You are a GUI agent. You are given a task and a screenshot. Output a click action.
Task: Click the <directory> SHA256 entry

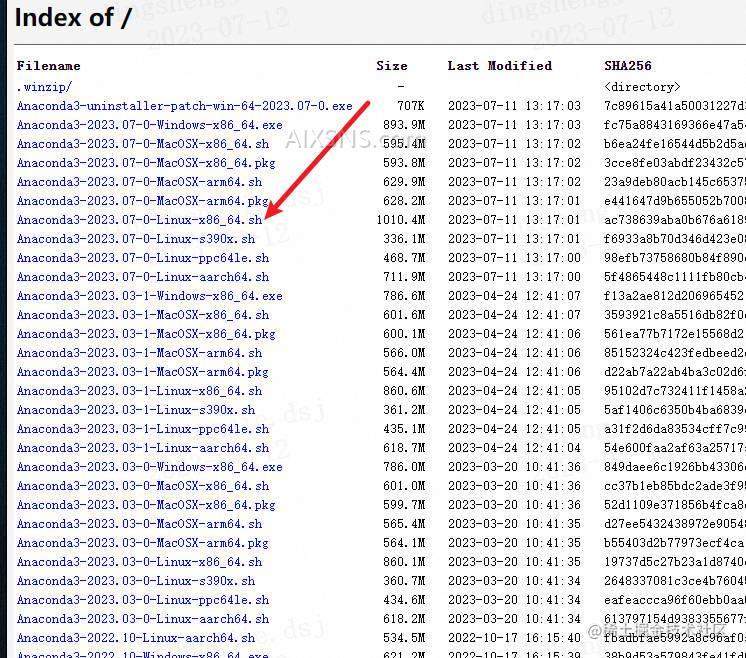click(x=642, y=87)
